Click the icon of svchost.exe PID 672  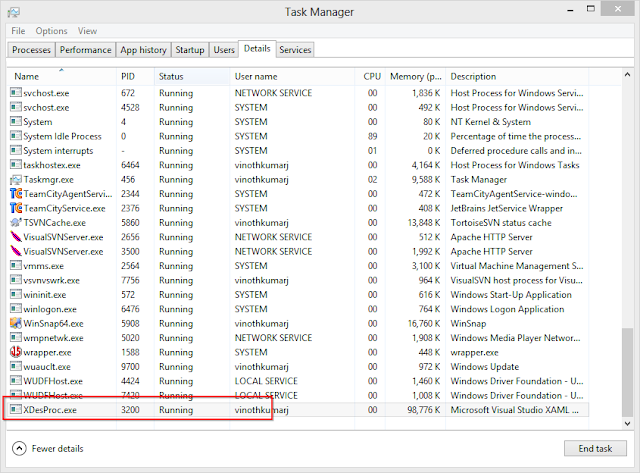click(x=16, y=93)
